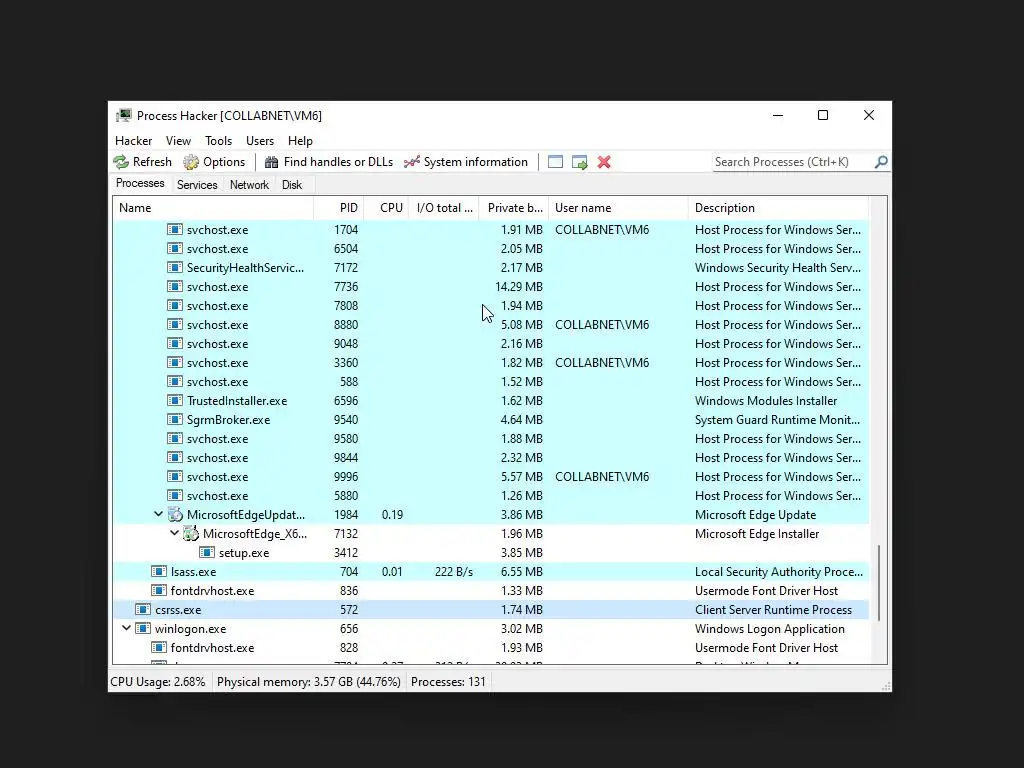
Task: Click icon of fontdrvhost.exe PID 828
Action: coord(159,647)
